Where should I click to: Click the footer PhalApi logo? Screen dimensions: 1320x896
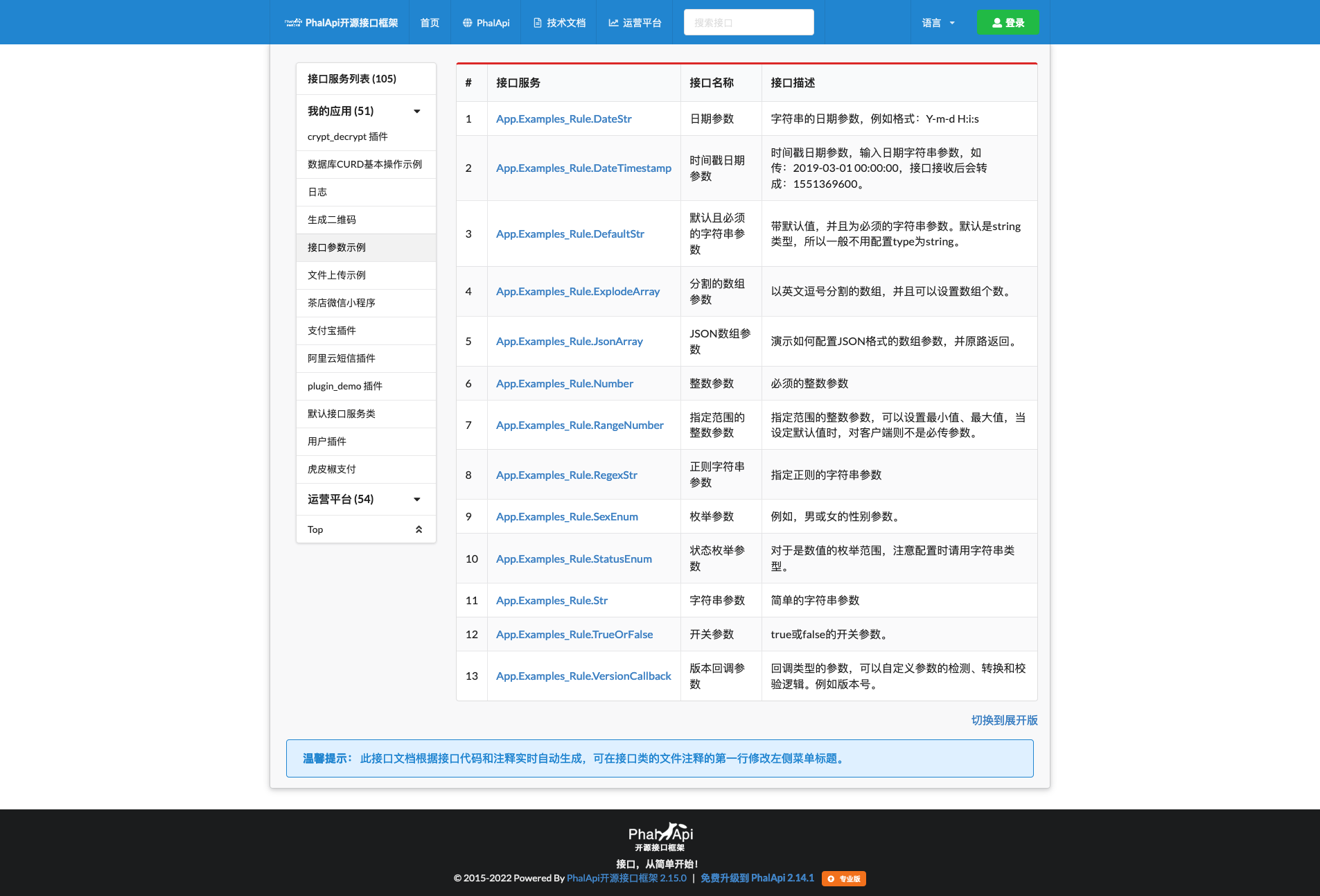coord(660,837)
